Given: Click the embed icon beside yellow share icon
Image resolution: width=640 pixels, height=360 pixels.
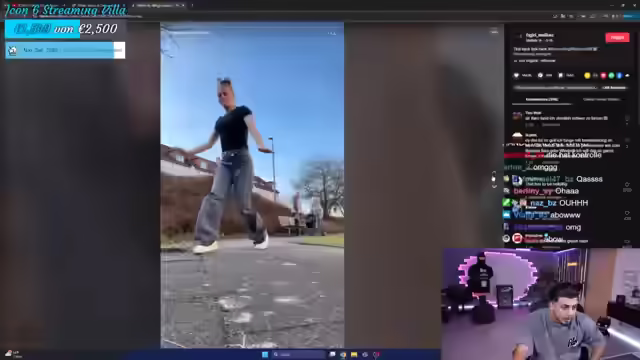Looking at the screenshot, I should [595, 76].
